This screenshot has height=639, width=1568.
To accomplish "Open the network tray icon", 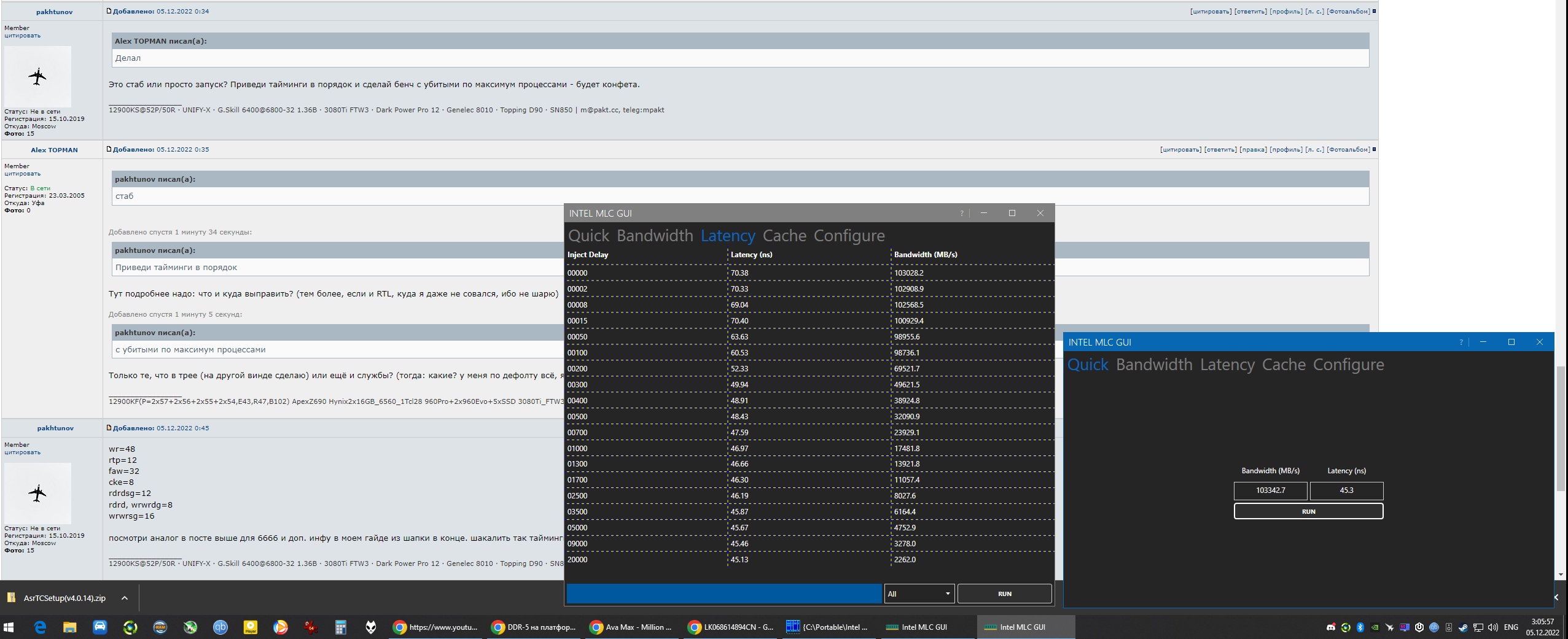I will point(1478,627).
